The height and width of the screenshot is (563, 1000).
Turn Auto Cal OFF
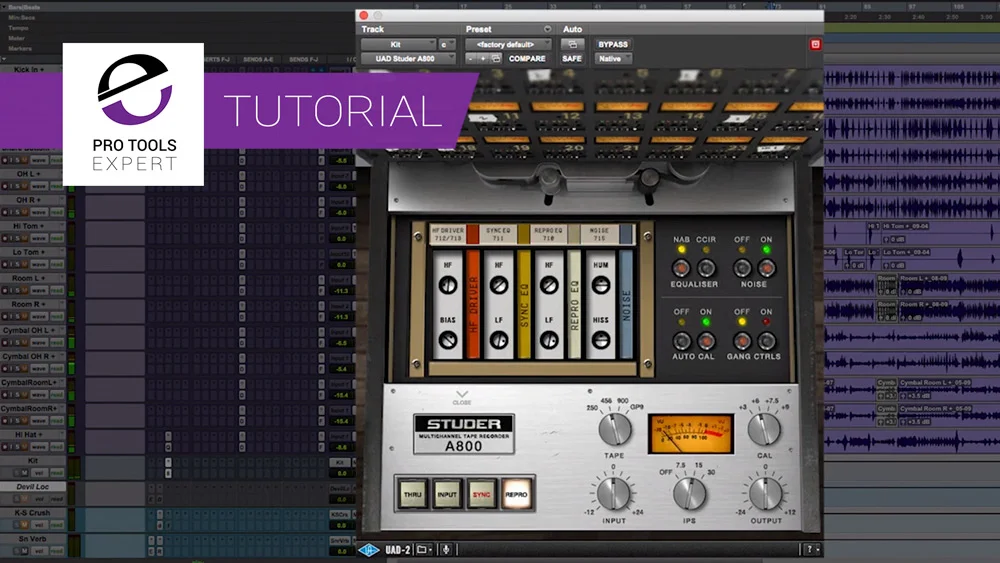681,341
